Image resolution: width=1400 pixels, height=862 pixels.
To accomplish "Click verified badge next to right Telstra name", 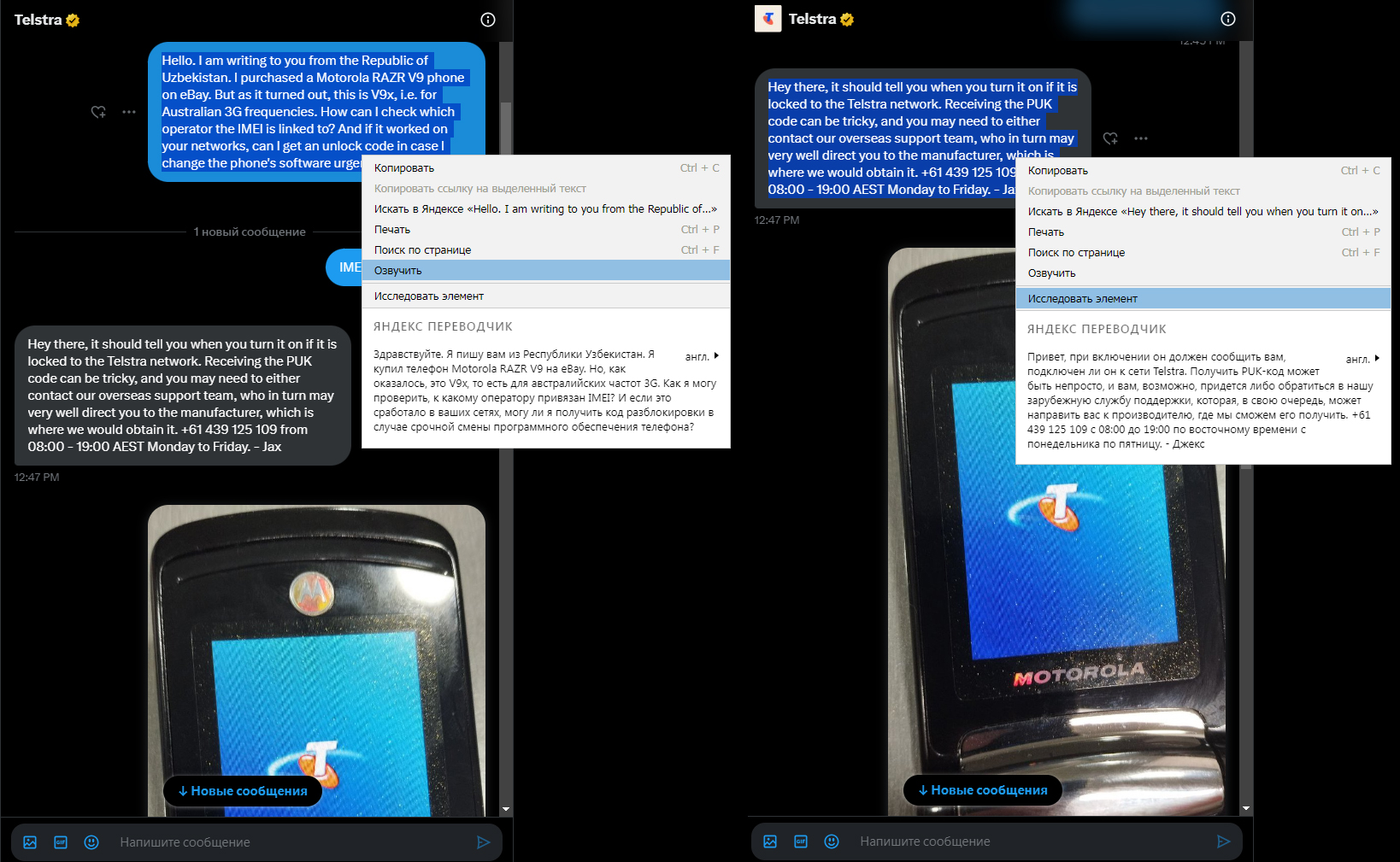I will [847, 20].
